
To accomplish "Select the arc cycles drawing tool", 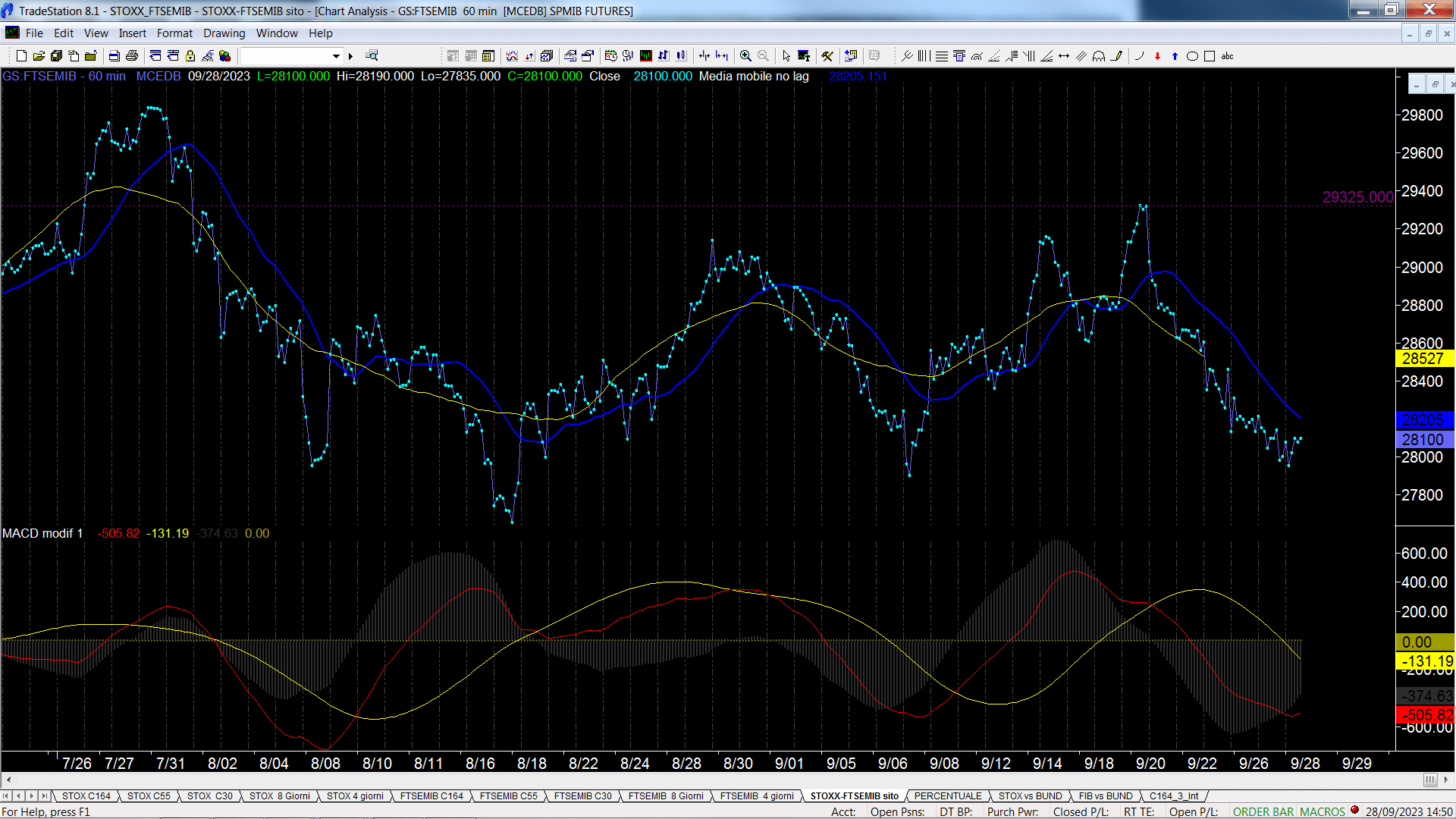I will (x=1099, y=55).
